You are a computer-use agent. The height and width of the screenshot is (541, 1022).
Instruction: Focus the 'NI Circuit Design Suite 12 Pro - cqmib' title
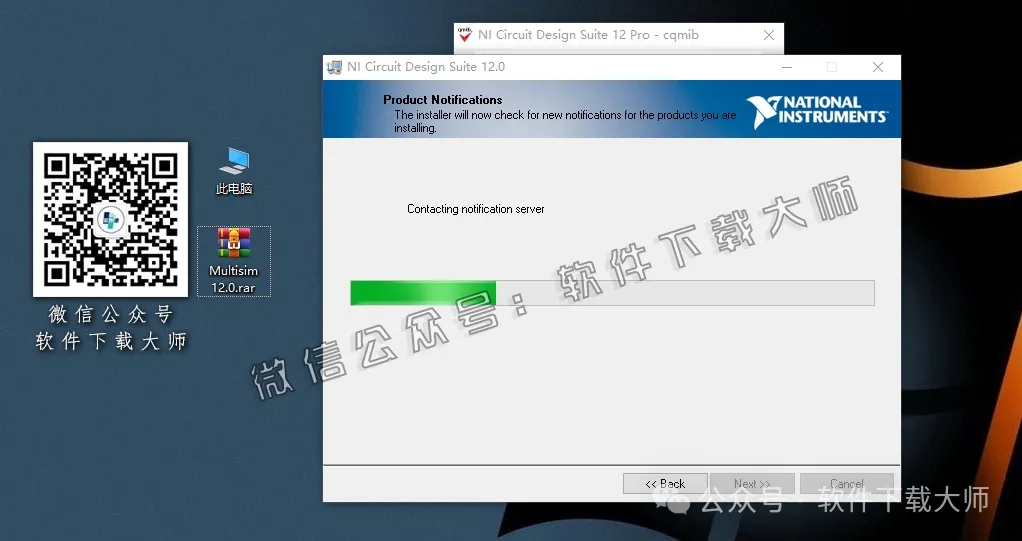[x=588, y=35]
